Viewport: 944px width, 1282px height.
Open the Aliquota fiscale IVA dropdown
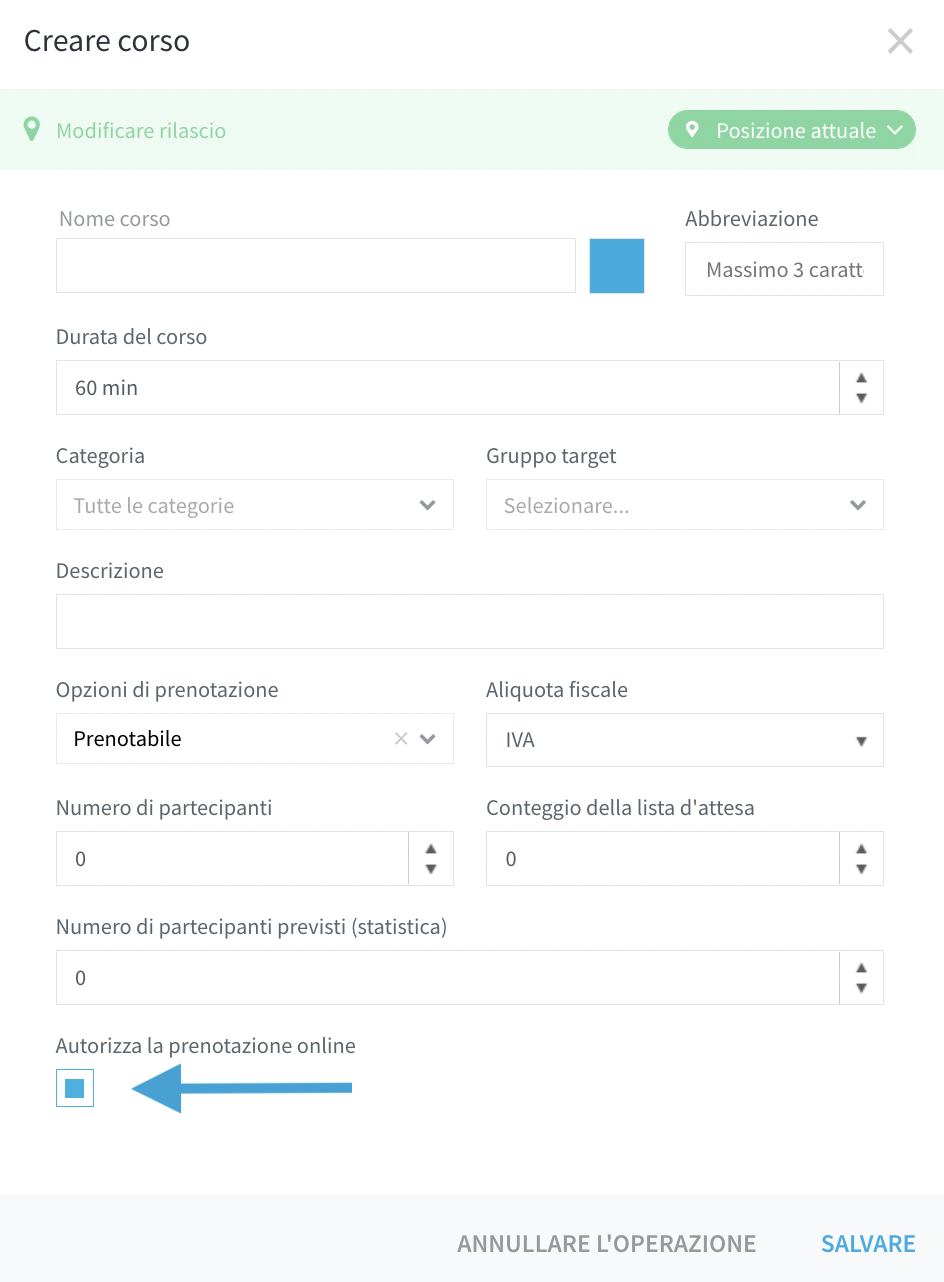click(x=685, y=740)
